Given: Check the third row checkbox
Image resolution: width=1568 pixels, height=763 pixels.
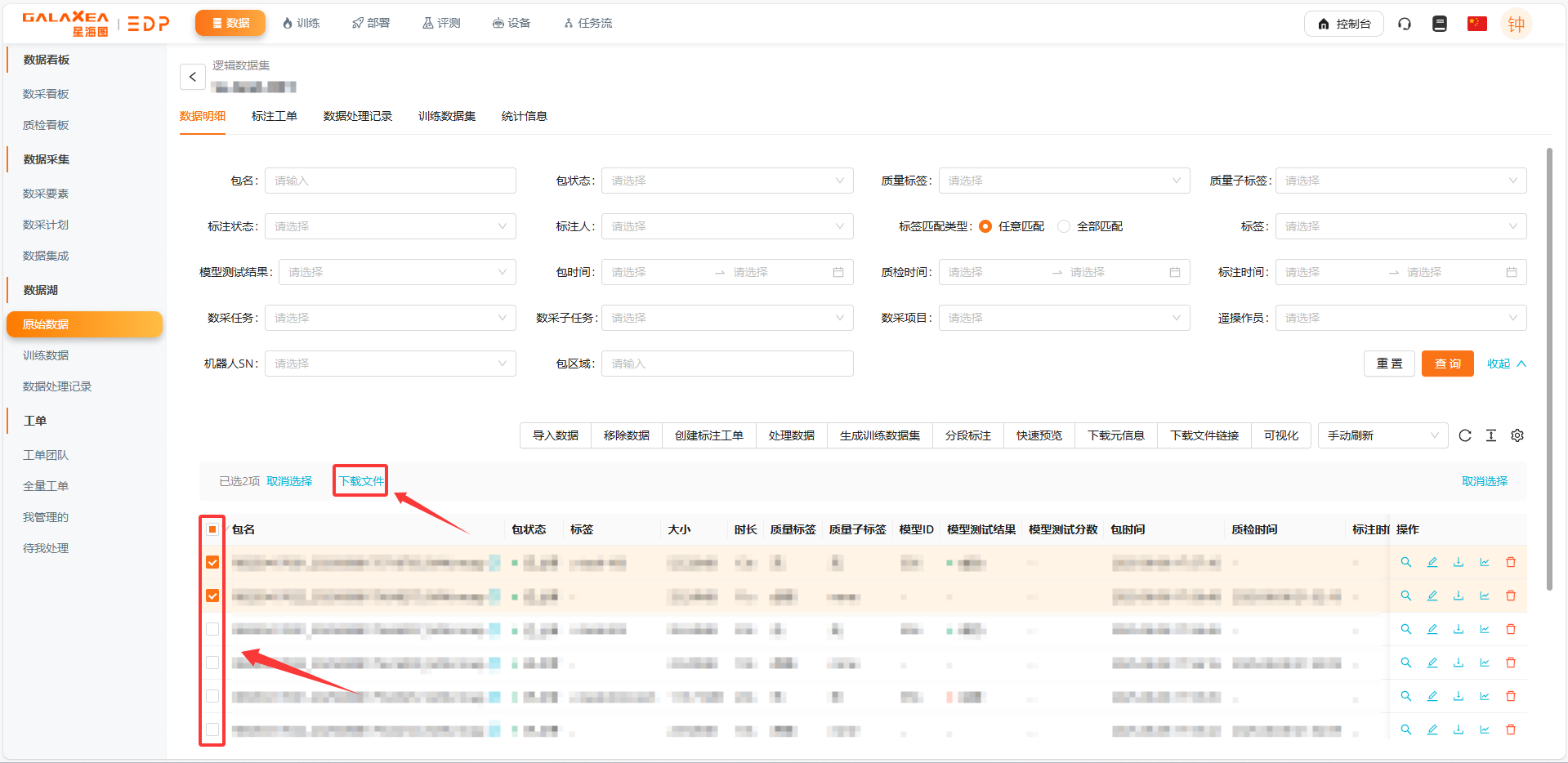Looking at the screenshot, I should point(212,629).
